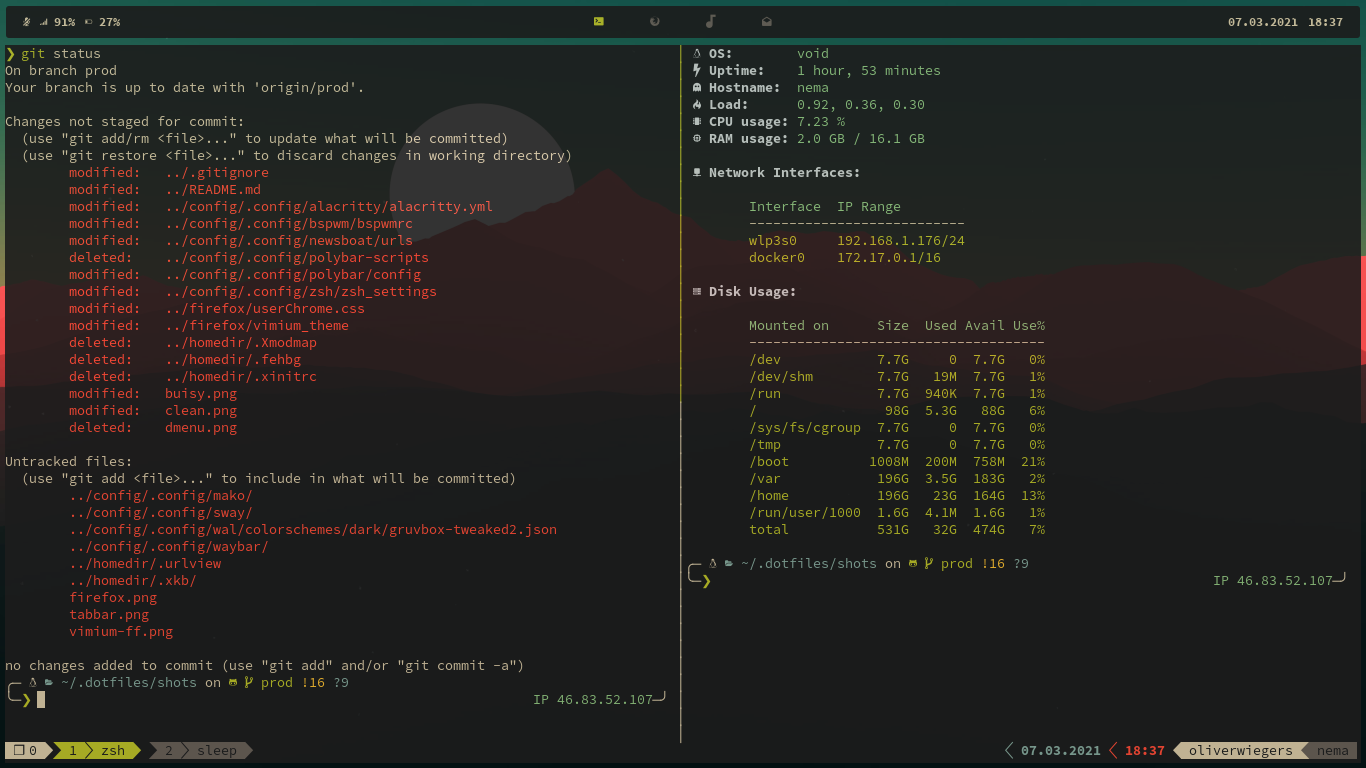The image size is (1366, 768).
Task: Click the 27% battery text
Action: (110, 21)
